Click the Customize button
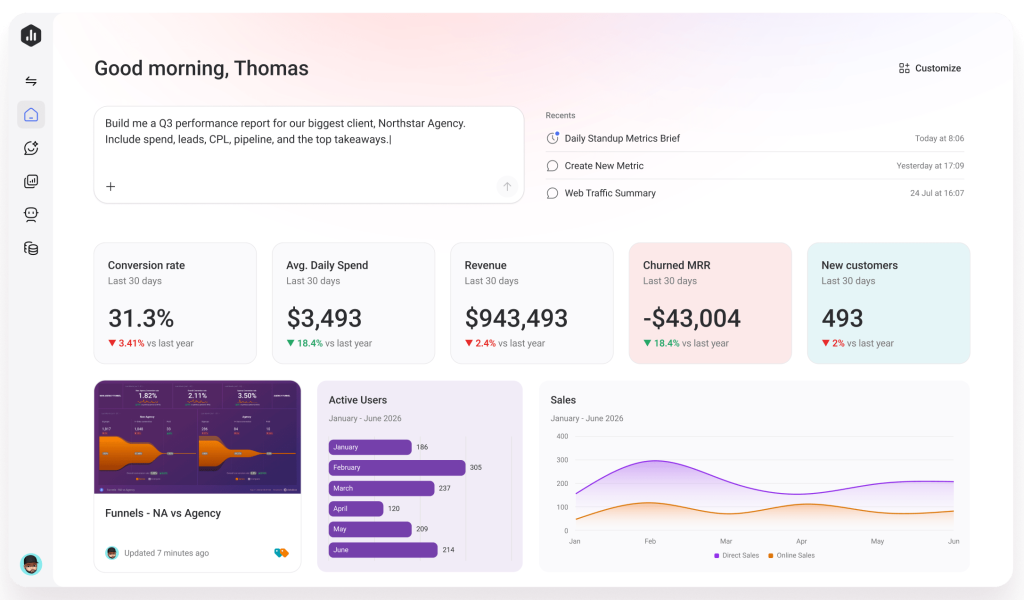The width and height of the screenshot is (1024, 600). pos(929,68)
